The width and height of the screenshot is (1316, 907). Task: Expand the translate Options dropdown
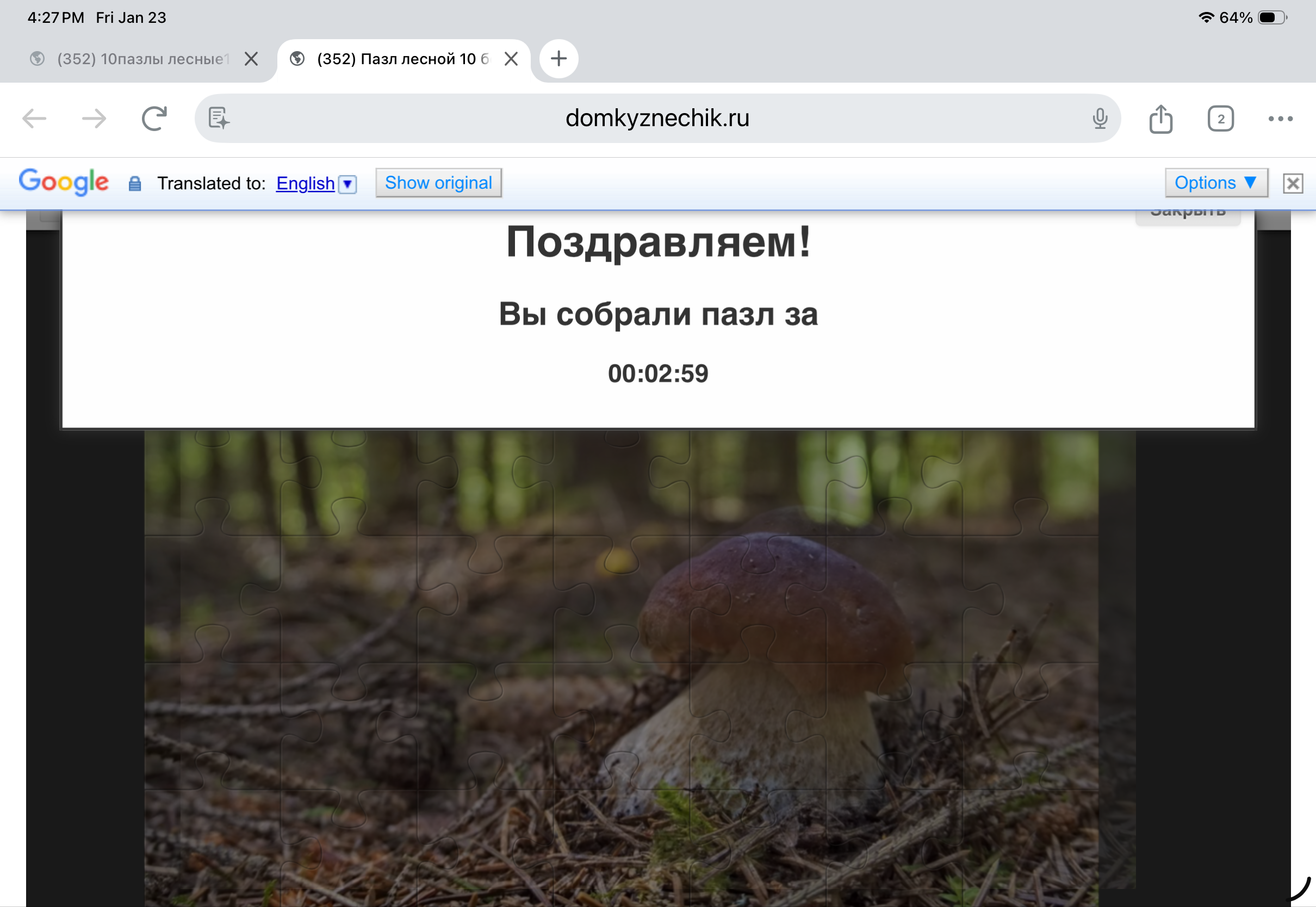(x=1215, y=183)
